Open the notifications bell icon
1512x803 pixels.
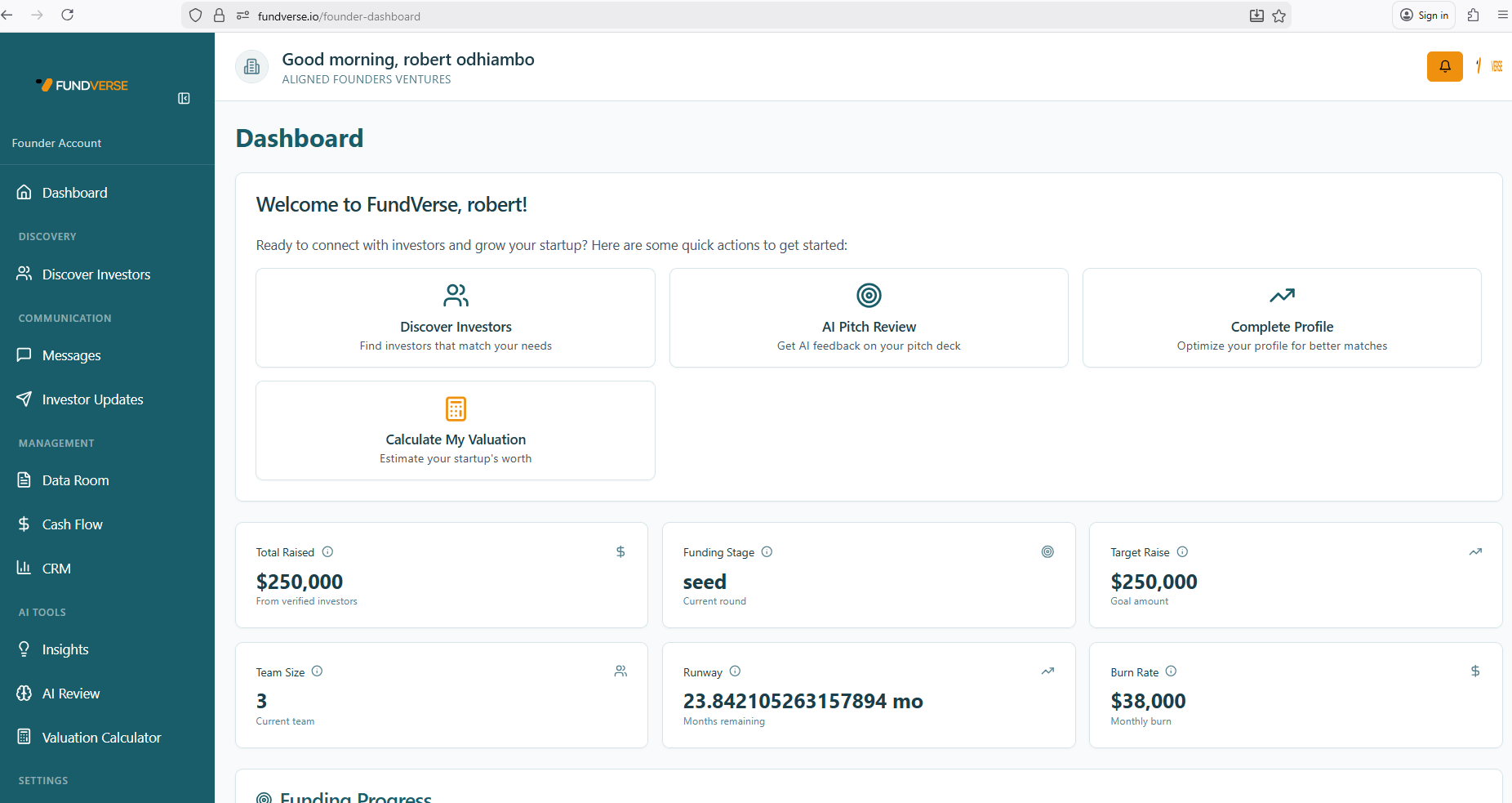pyautogui.click(x=1445, y=66)
